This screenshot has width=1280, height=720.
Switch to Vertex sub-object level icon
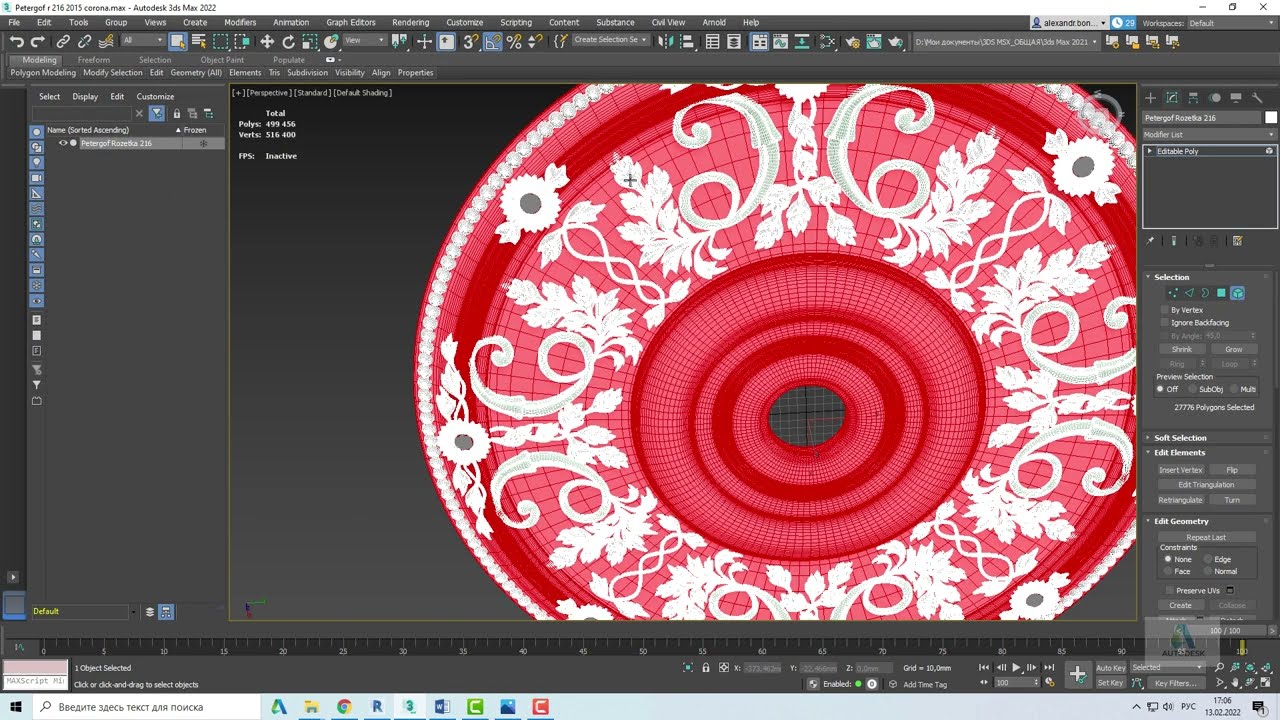(x=1173, y=293)
